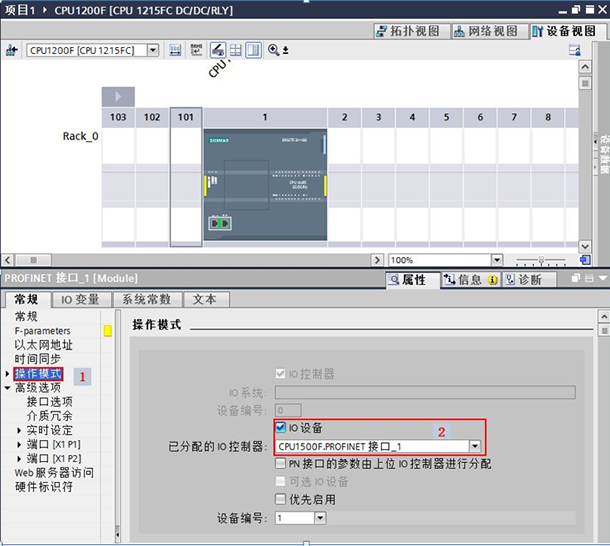Screen dimensions: 610x546
Task: Click the yellow F-parameters marker
Action: (108, 331)
